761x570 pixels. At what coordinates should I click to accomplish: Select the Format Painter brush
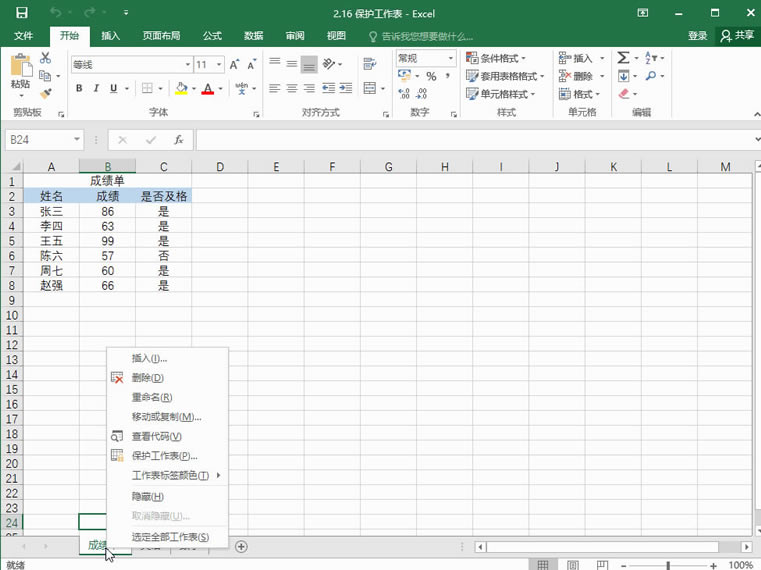[x=46, y=93]
